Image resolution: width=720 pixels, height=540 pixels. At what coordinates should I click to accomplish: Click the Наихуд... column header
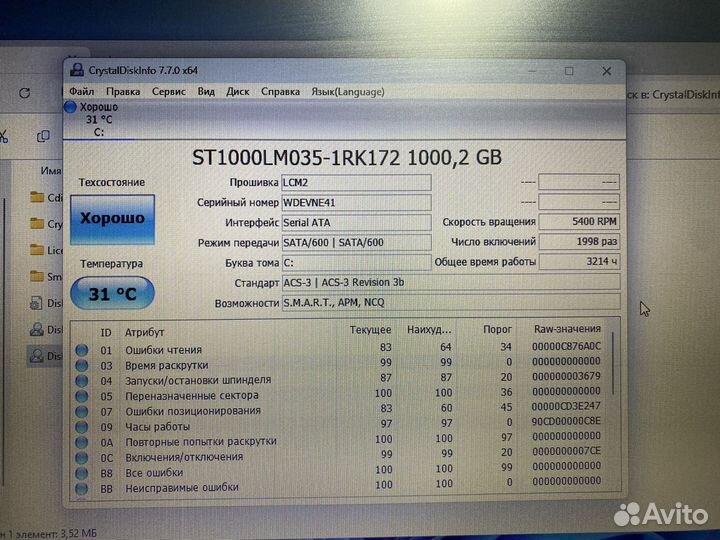pyautogui.click(x=429, y=330)
